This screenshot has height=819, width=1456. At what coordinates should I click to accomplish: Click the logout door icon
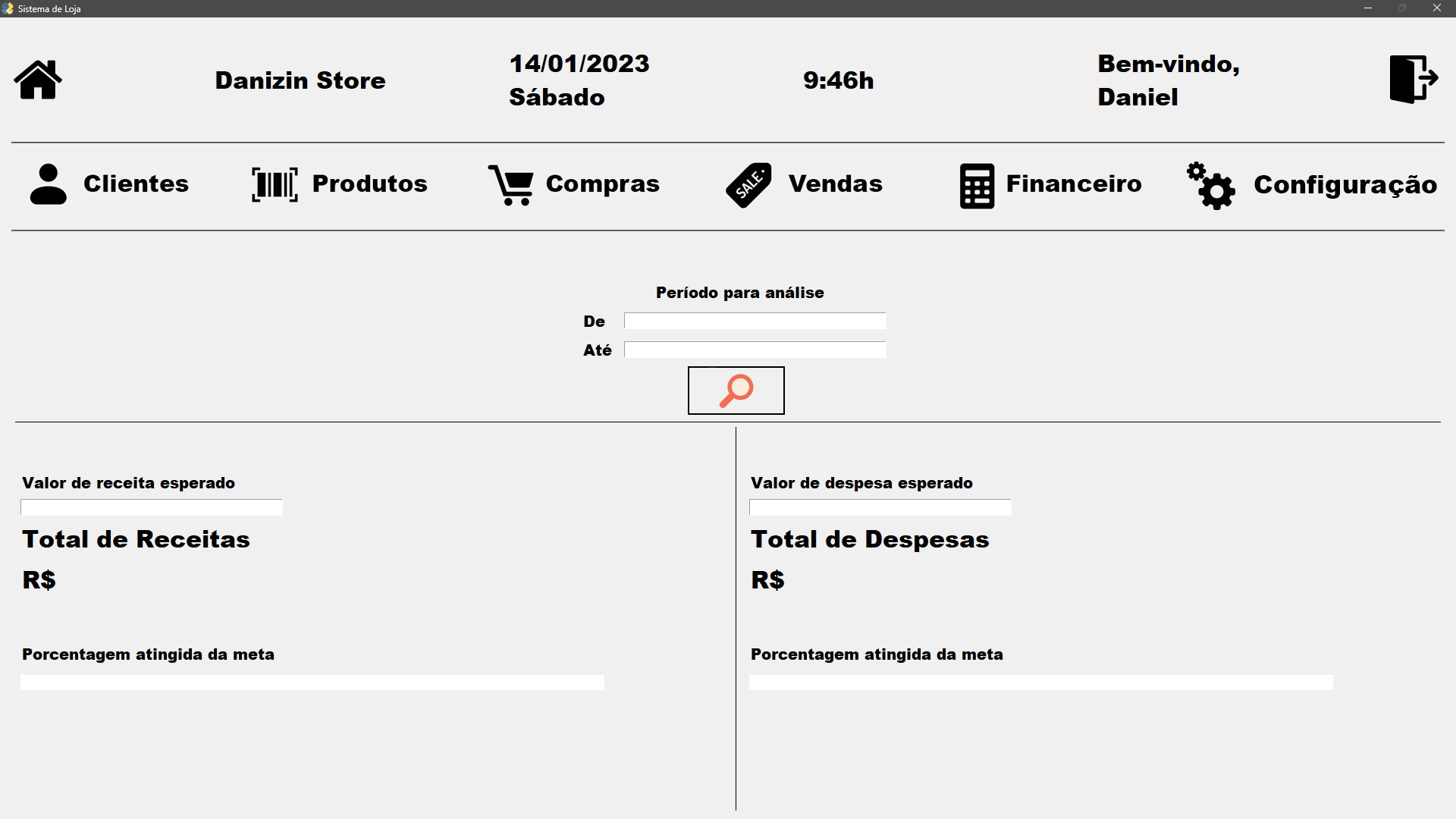tap(1412, 80)
